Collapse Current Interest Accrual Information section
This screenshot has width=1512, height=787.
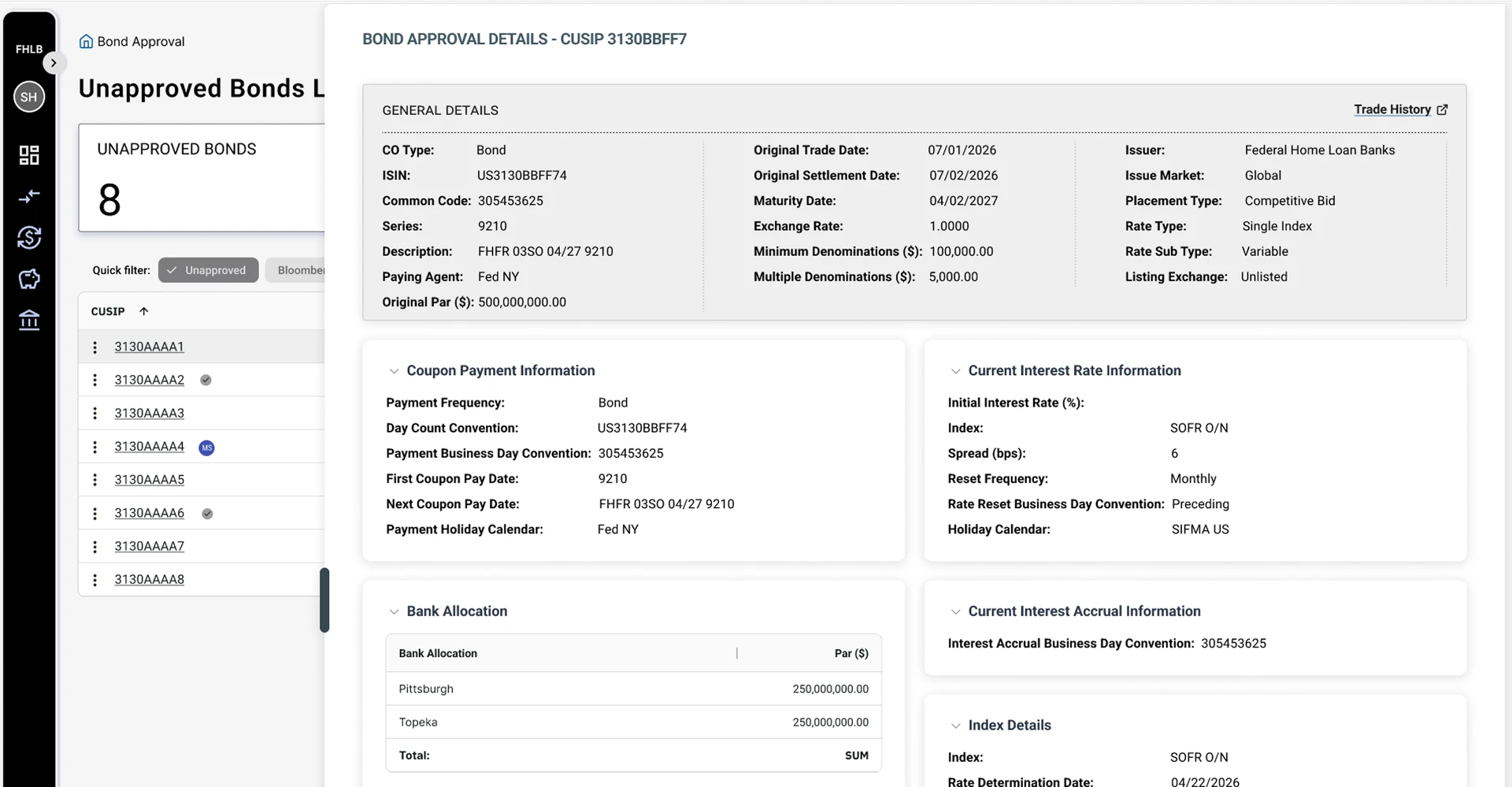pos(955,612)
